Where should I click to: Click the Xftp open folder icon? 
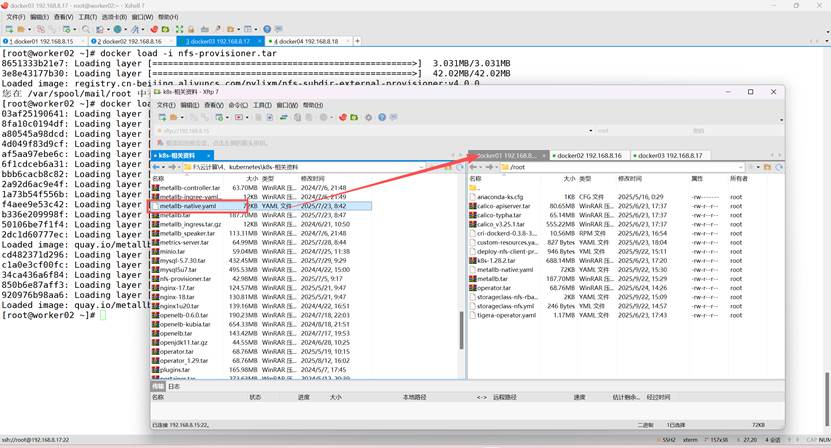[173, 117]
